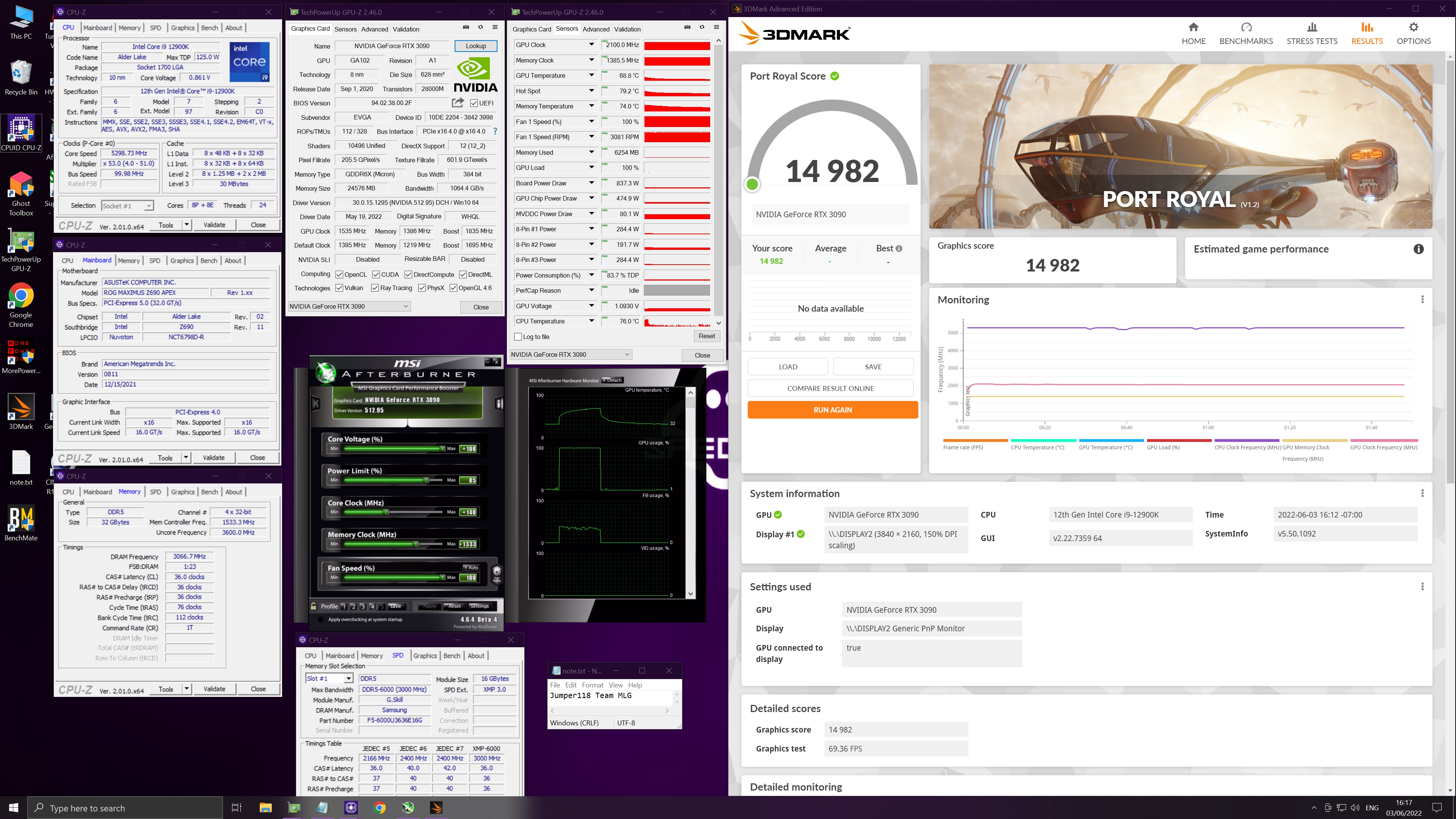This screenshot has height=819, width=1456.
Task: Open 3DMark BENCHMARKS icon
Action: pos(1246,27)
